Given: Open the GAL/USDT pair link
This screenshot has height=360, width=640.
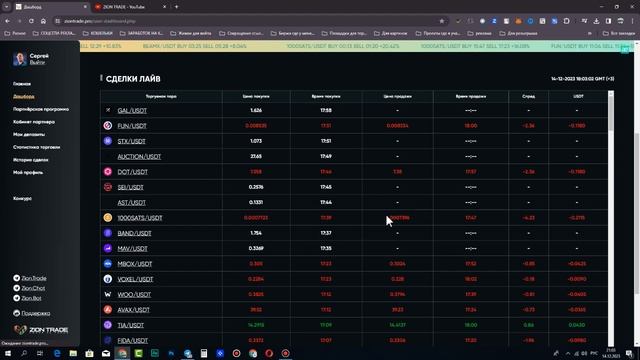Looking at the screenshot, I should click(x=132, y=111).
